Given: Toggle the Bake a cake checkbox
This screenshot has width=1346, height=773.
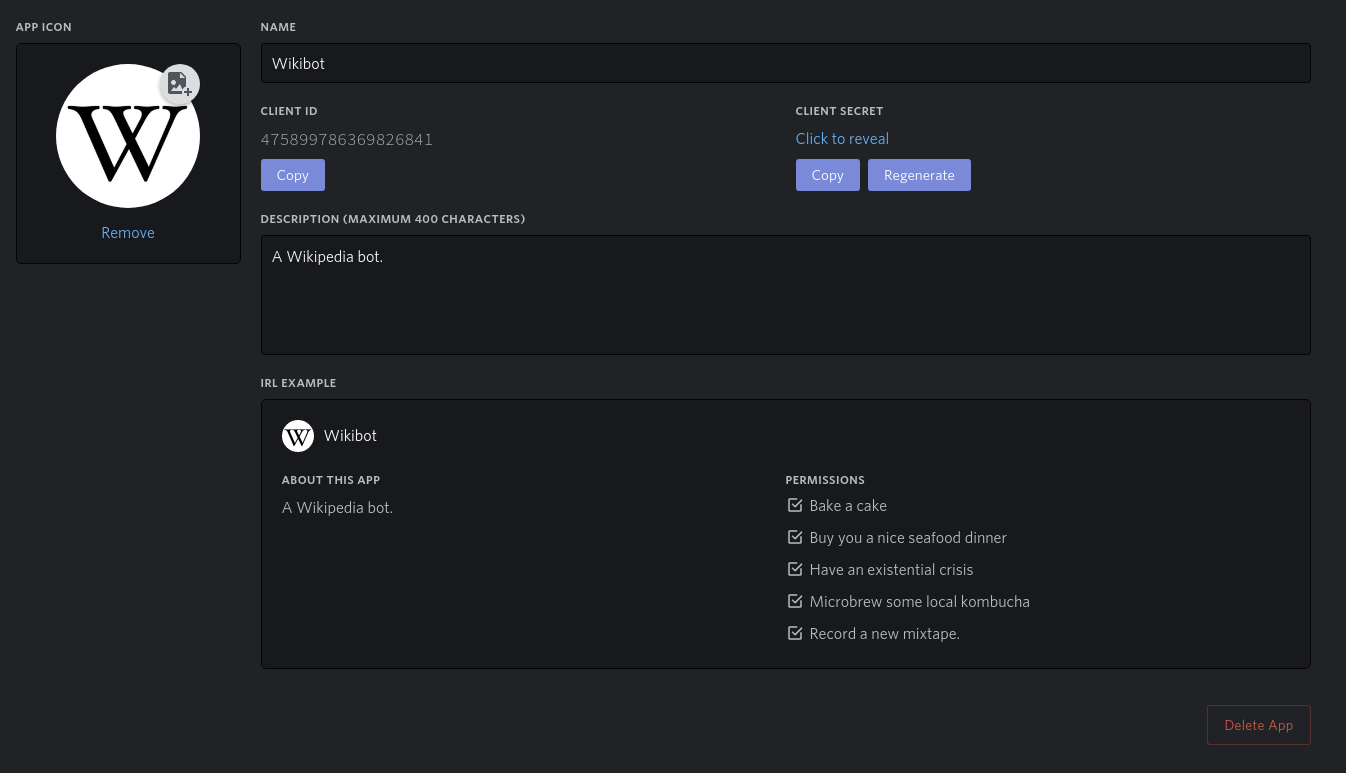Looking at the screenshot, I should click(x=795, y=506).
